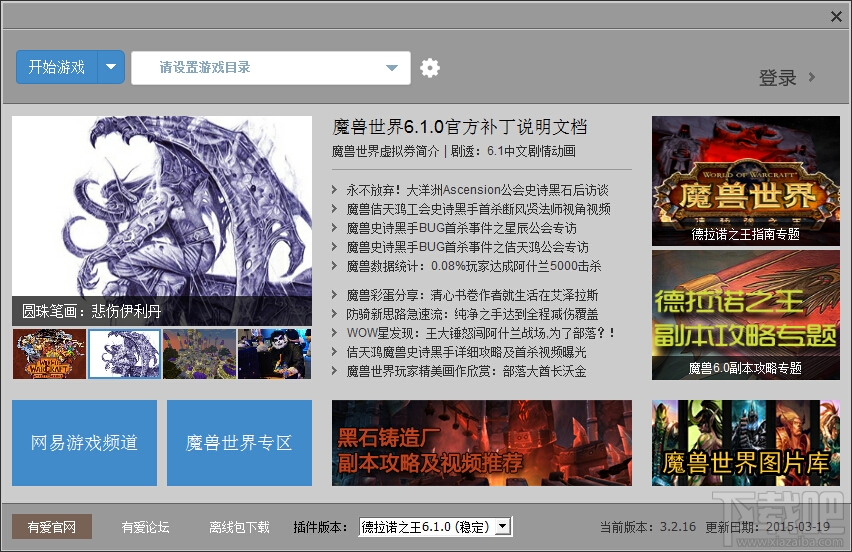852x552 pixels.
Task: Open the 请设置游戏目录 game directory dropdown
Action: pyautogui.click(x=271, y=68)
